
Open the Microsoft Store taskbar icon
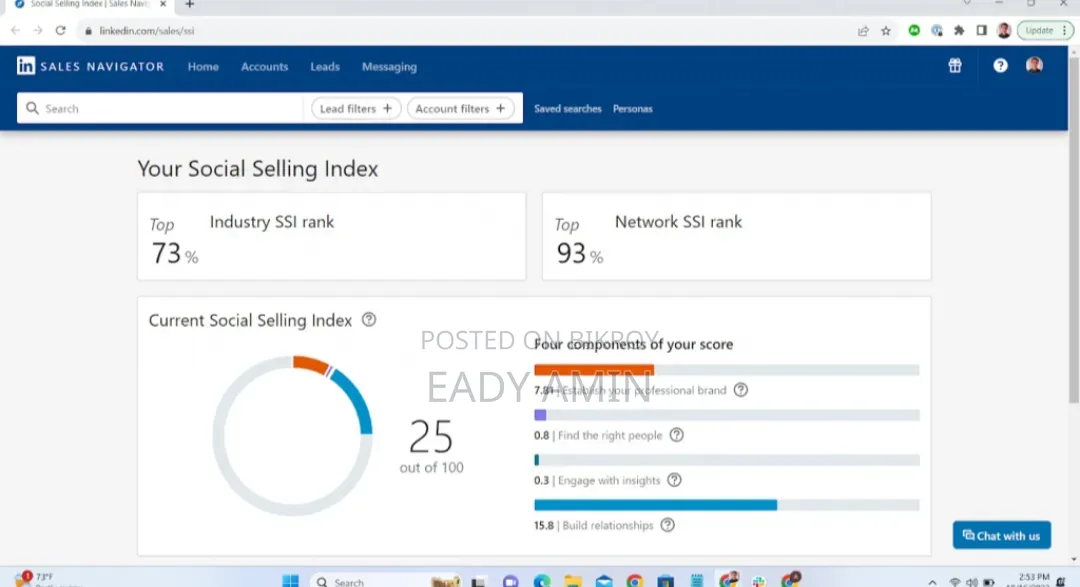(x=665, y=581)
